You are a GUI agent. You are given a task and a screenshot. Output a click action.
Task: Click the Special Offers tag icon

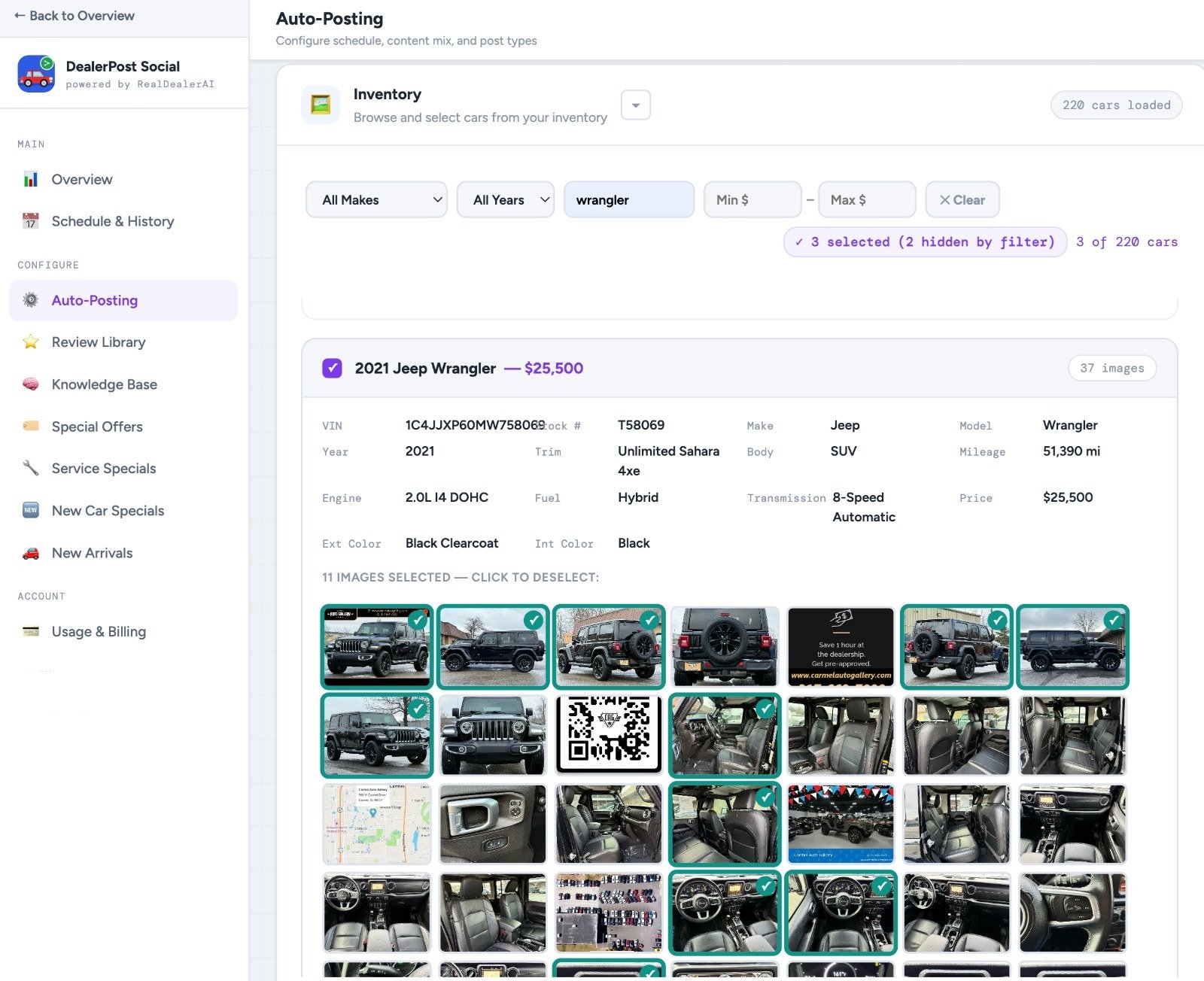point(31,426)
